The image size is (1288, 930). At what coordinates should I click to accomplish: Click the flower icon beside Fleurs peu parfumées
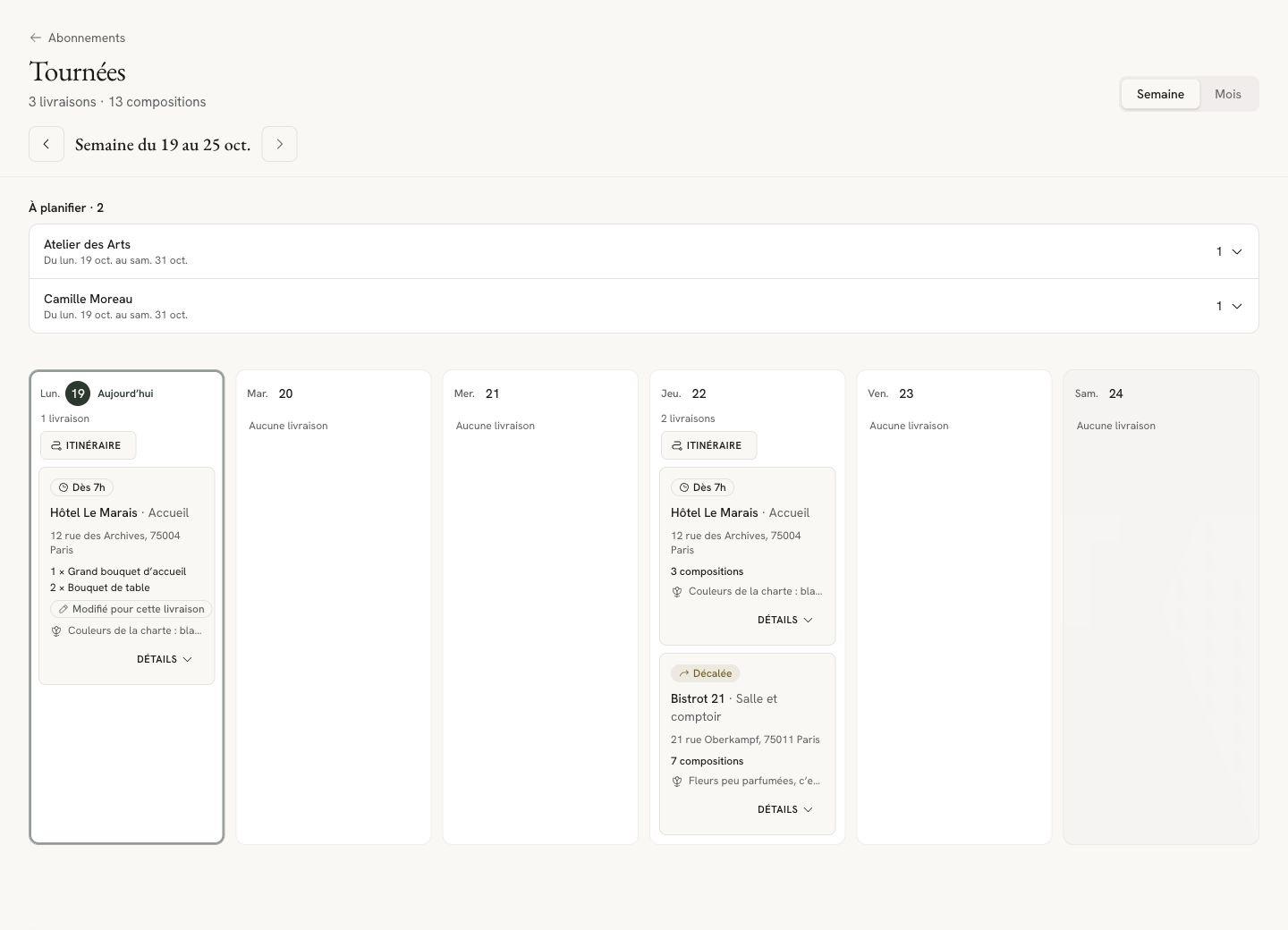tap(677, 781)
